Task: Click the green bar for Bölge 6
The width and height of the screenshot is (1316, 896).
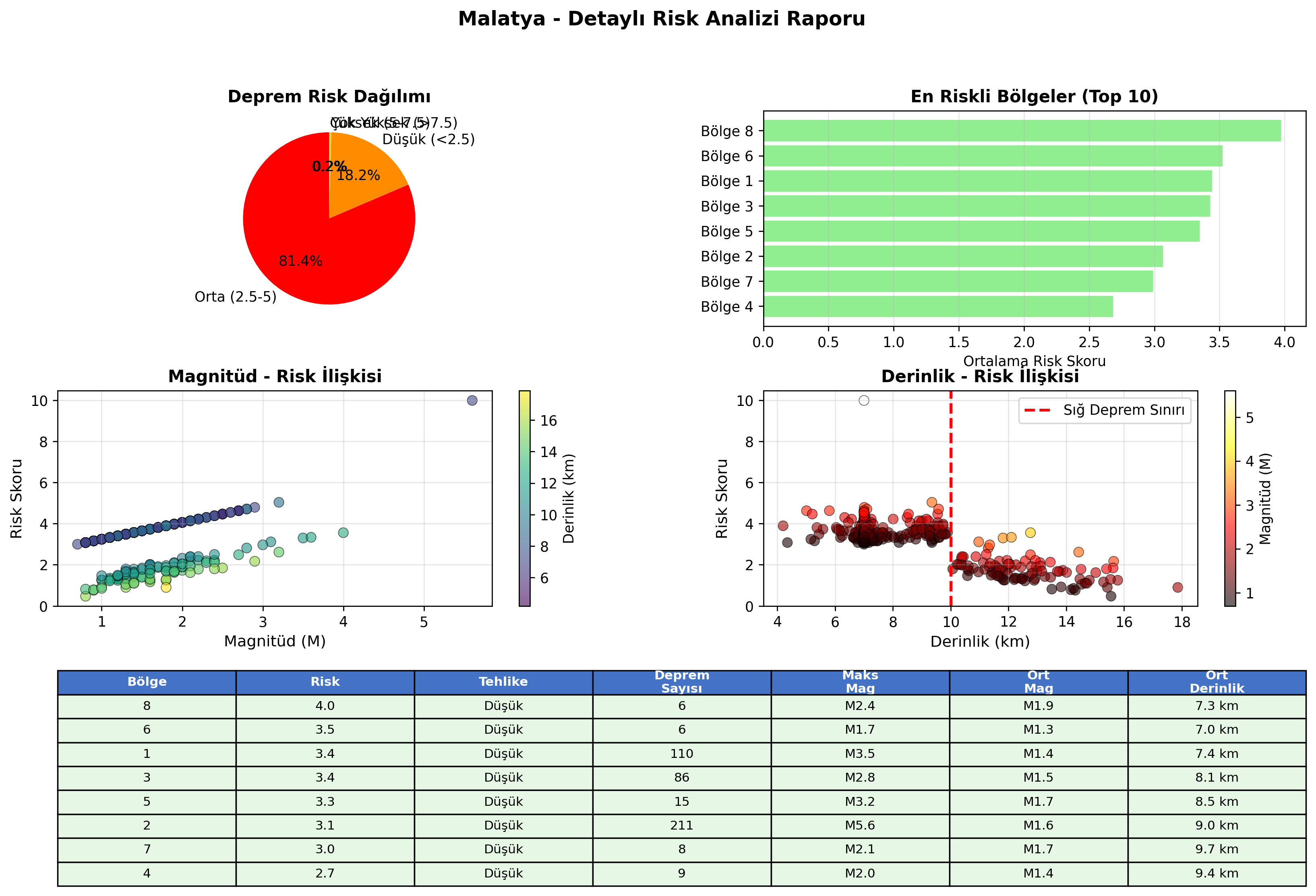Action: (993, 156)
